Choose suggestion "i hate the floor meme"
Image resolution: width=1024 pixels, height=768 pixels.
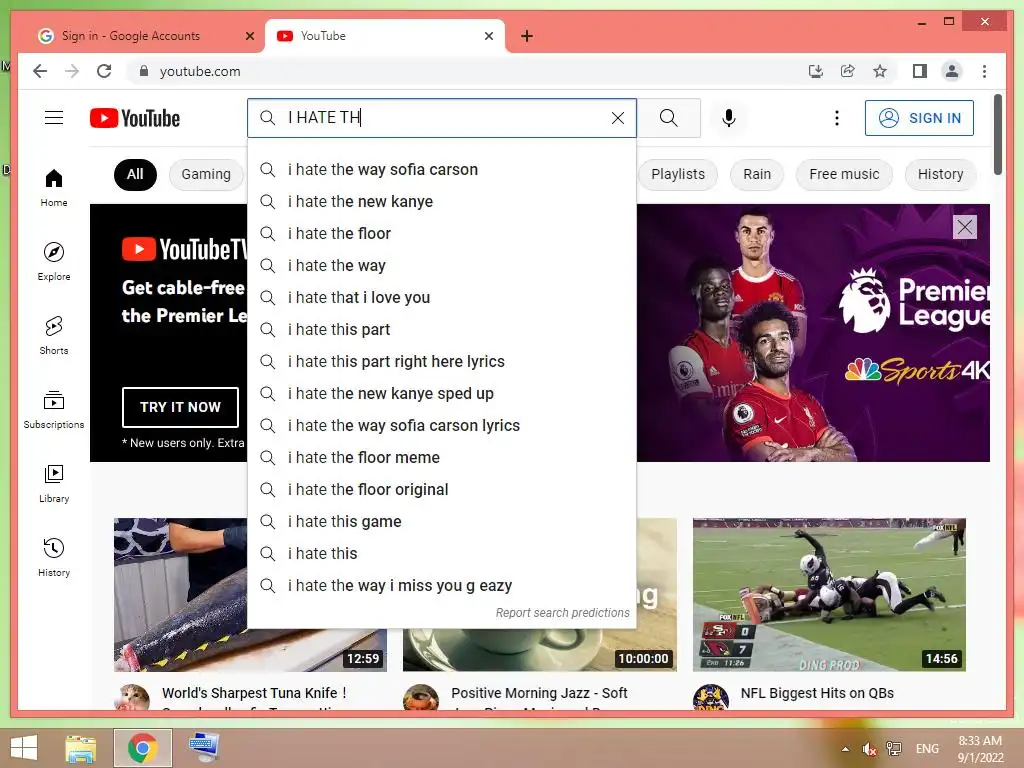[x=441, y=458]
